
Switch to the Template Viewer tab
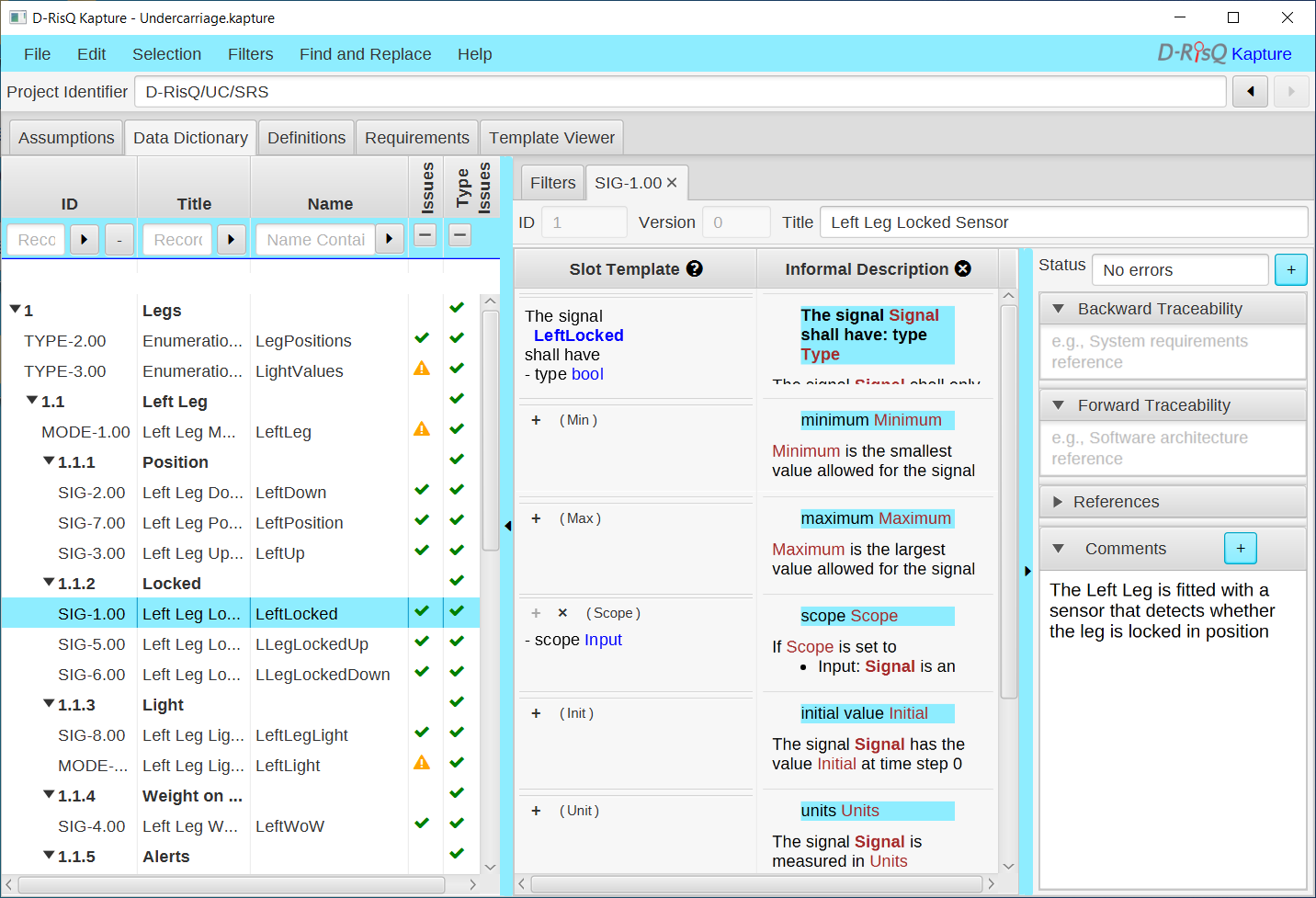point(551,138)
